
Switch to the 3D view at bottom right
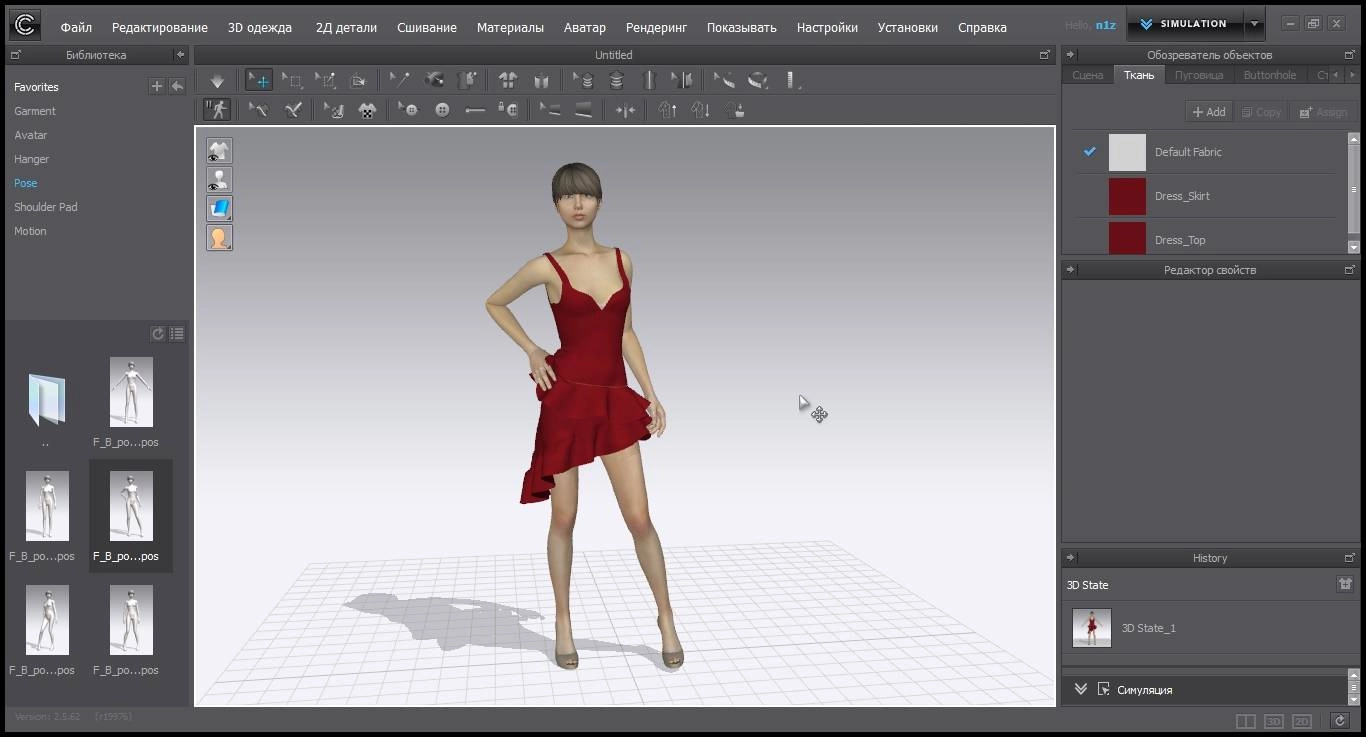(x=1274, y=721)
